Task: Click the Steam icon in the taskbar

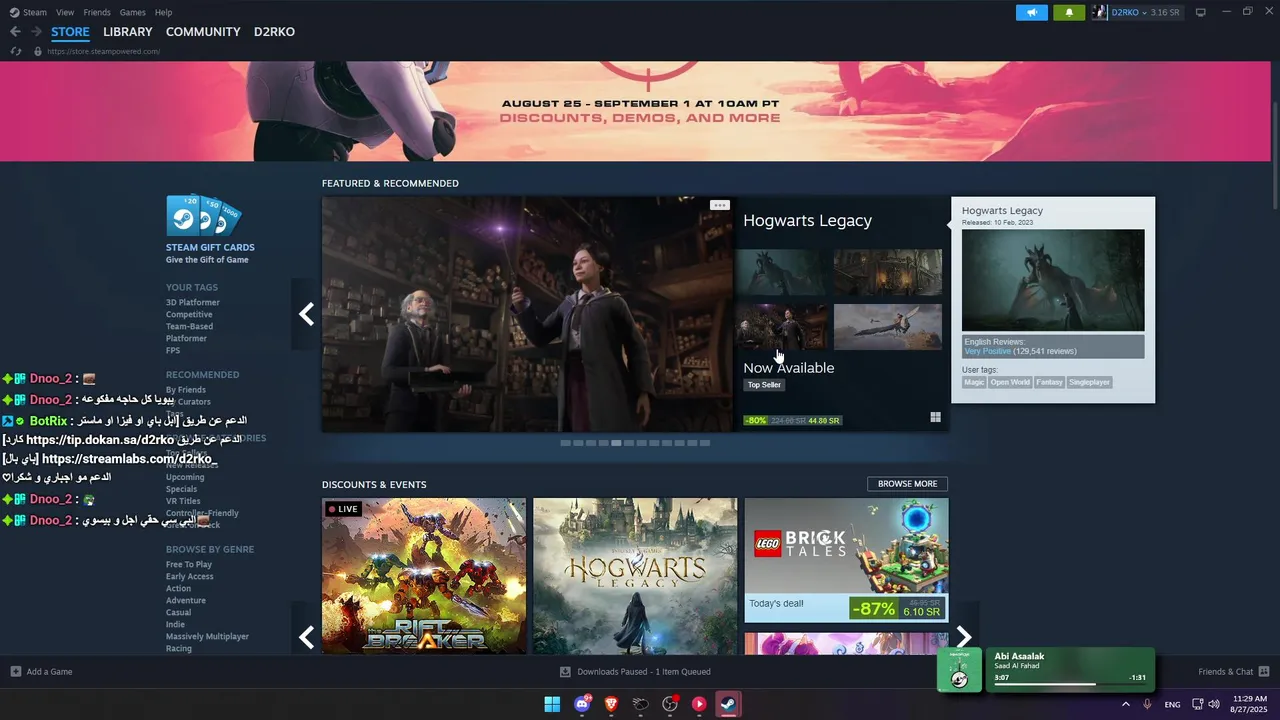Action: pos(729,704)
